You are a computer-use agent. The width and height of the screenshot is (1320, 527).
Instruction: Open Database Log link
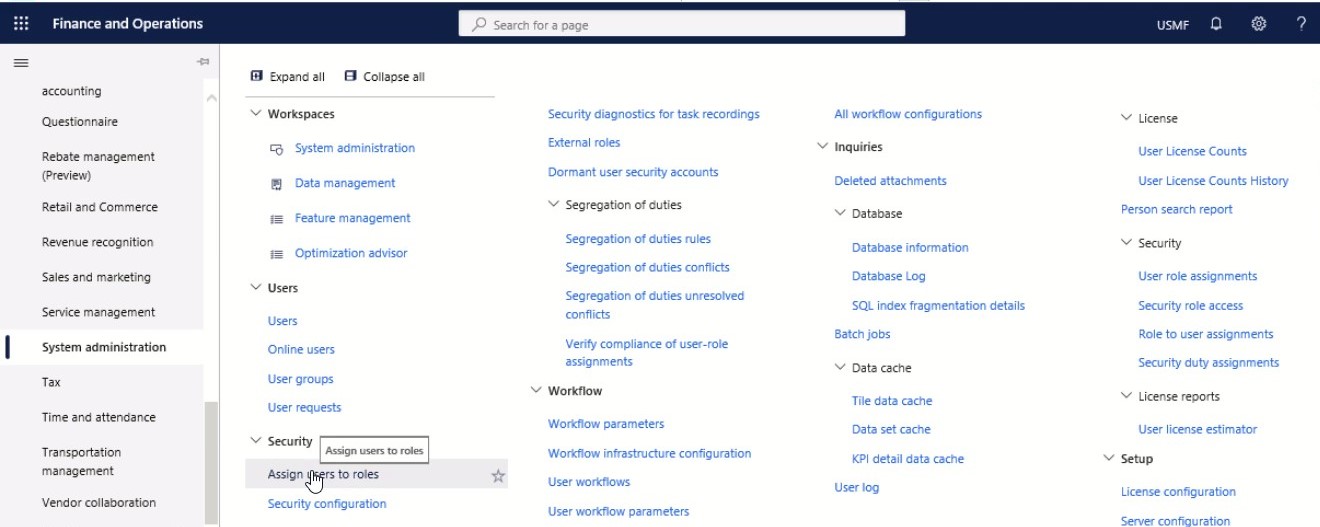(889, 276)
